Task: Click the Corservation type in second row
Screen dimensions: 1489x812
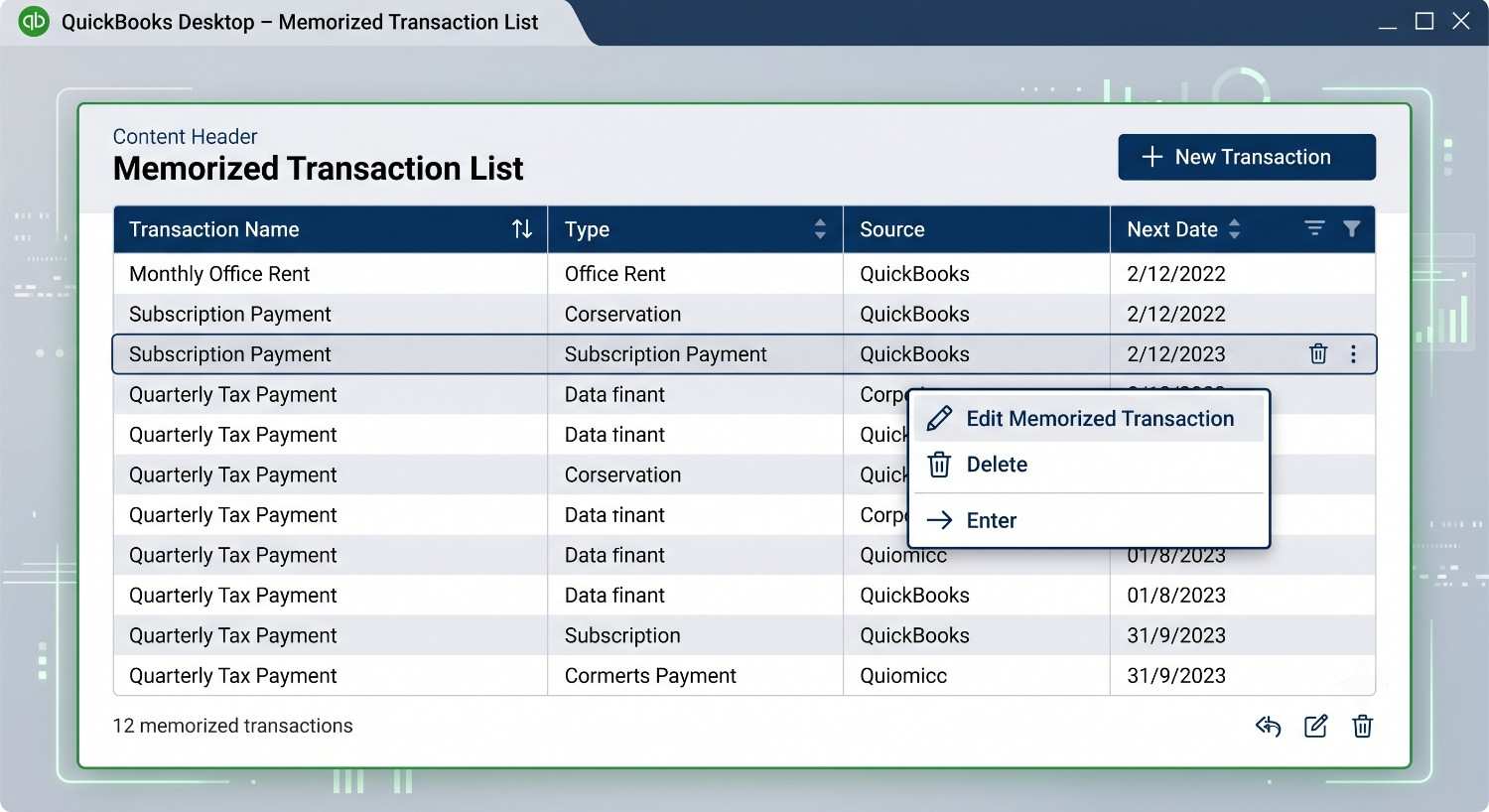Action: (622, 314)
